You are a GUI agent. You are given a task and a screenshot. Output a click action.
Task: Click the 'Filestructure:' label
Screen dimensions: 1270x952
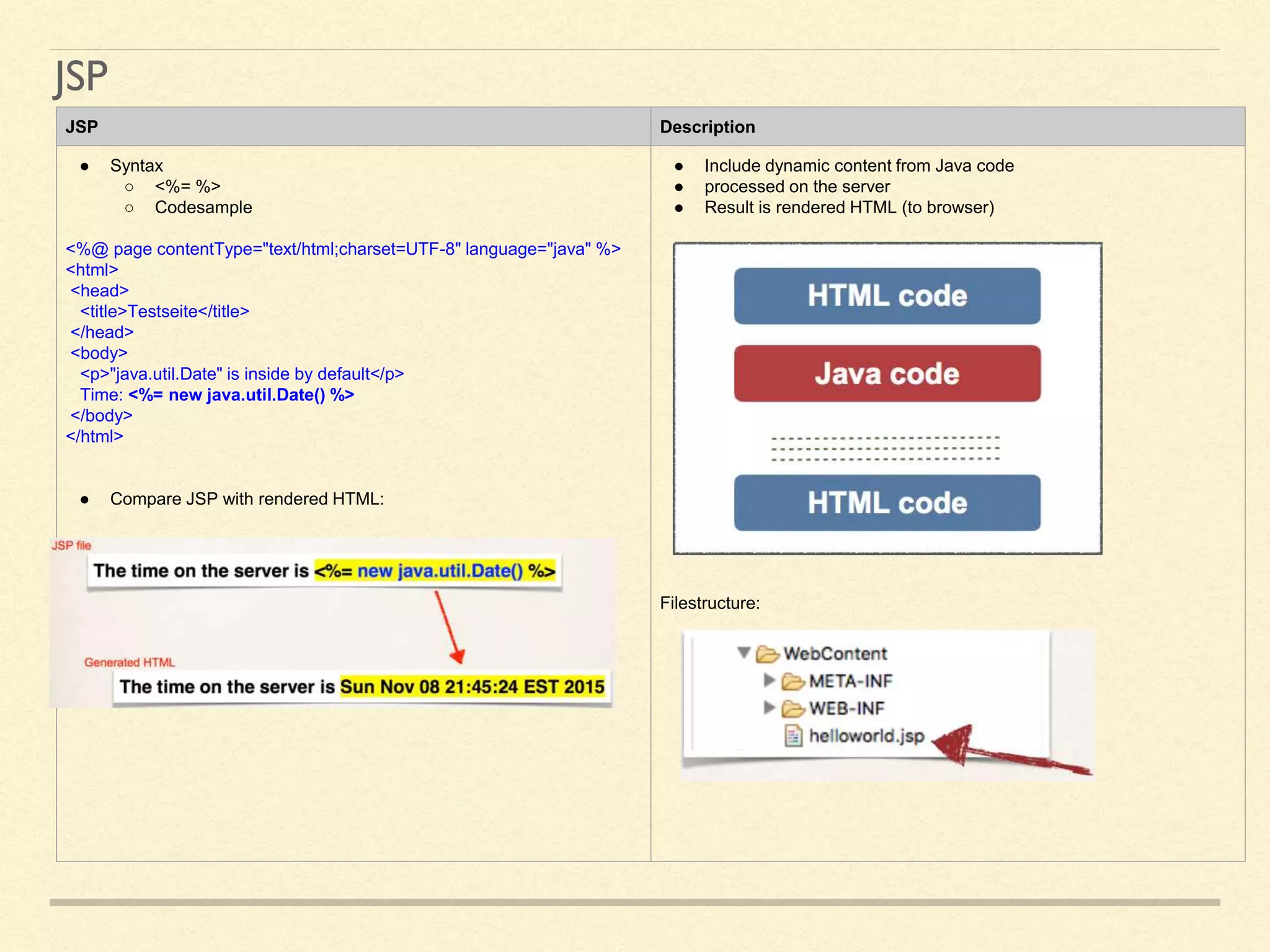pos(709,604)
